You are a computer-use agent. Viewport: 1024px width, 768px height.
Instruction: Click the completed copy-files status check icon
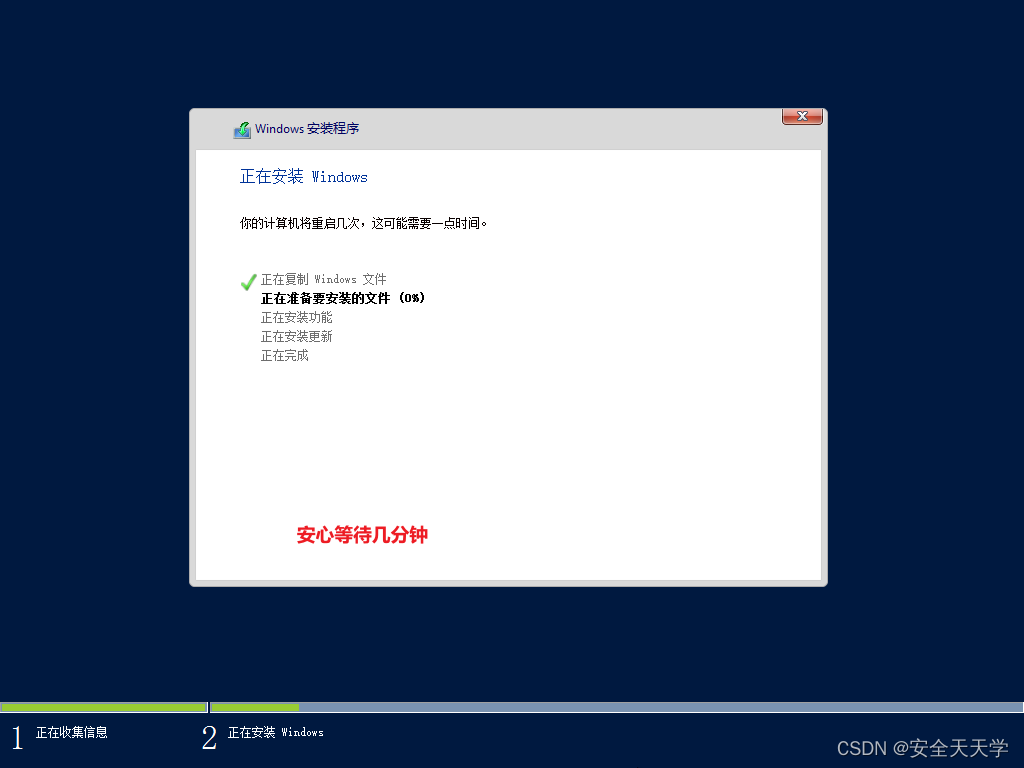point(248,281)
